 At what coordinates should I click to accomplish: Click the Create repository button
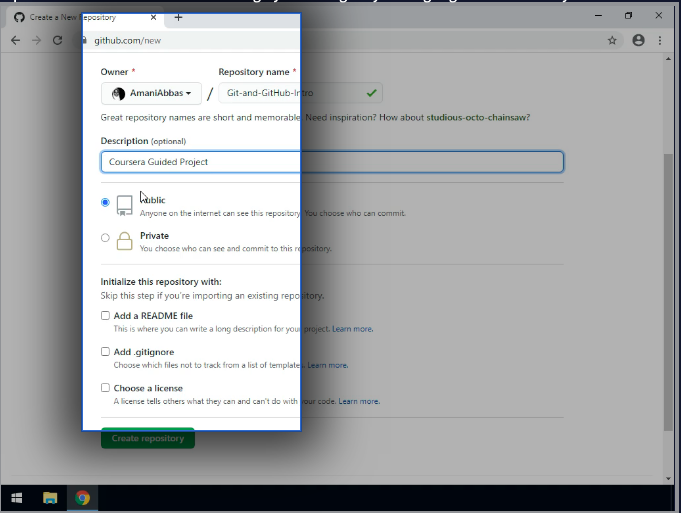pos(148,438)
